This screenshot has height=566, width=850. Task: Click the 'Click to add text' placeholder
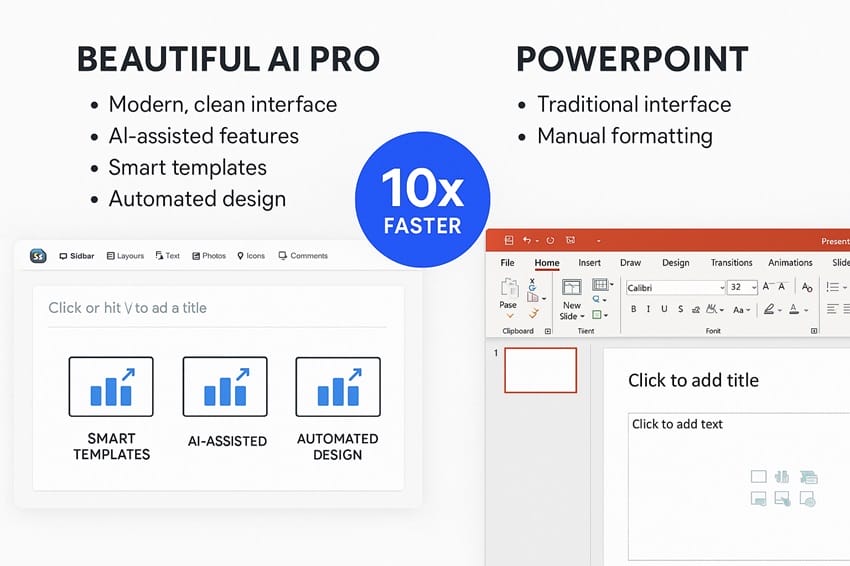[x=677, y=424]
